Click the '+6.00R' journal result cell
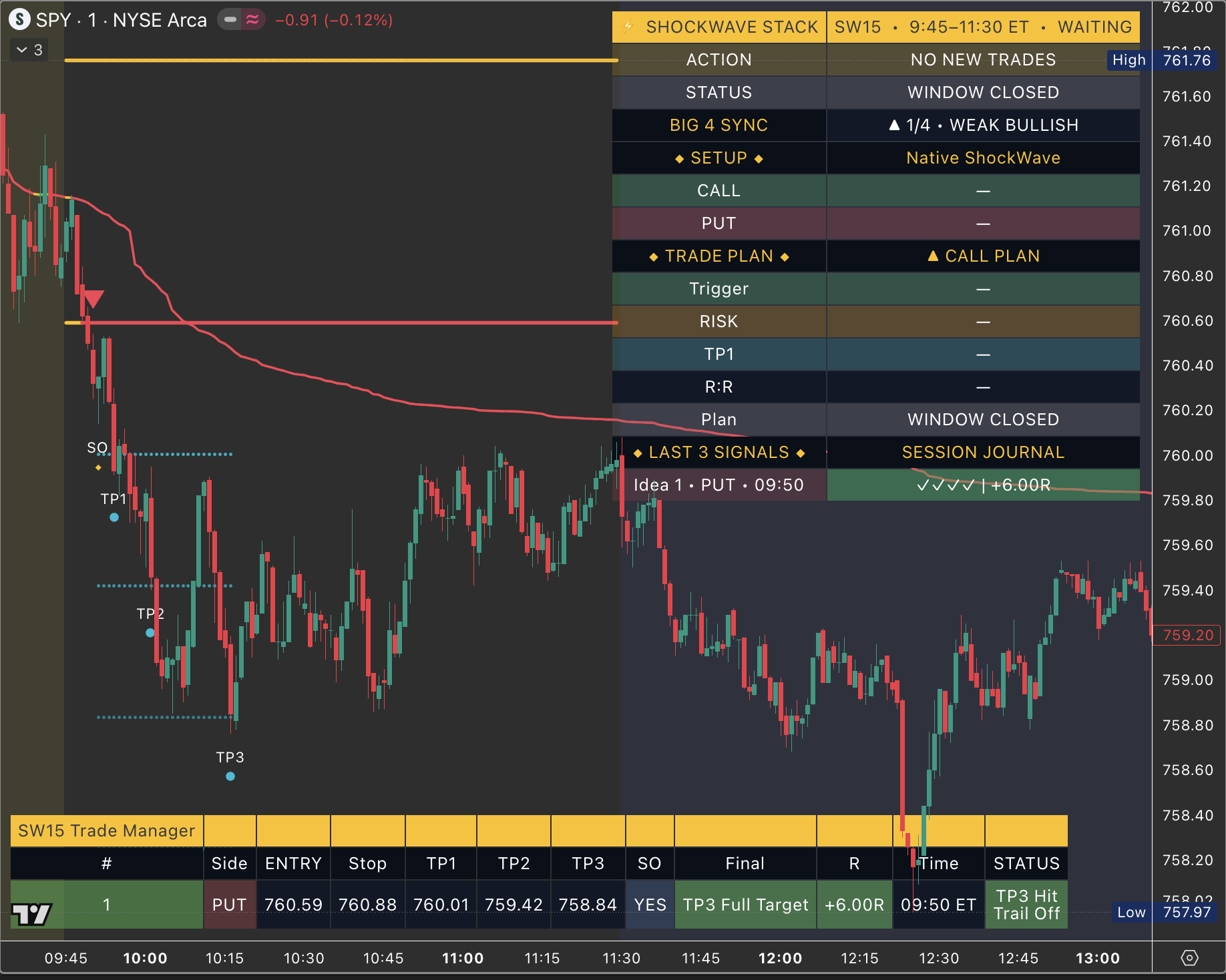The height and width of the screenshot is (980, 1226). point(983,485)
